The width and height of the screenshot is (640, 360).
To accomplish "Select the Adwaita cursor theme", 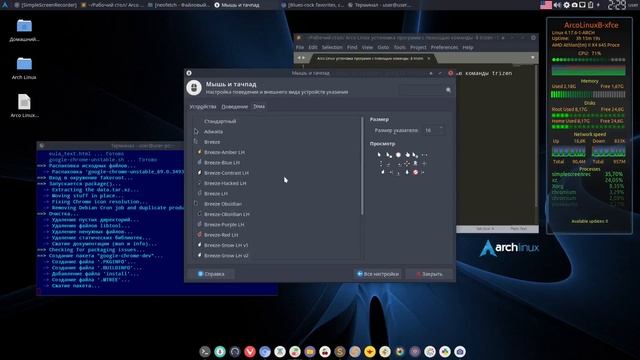I will (x=276, y=131).
